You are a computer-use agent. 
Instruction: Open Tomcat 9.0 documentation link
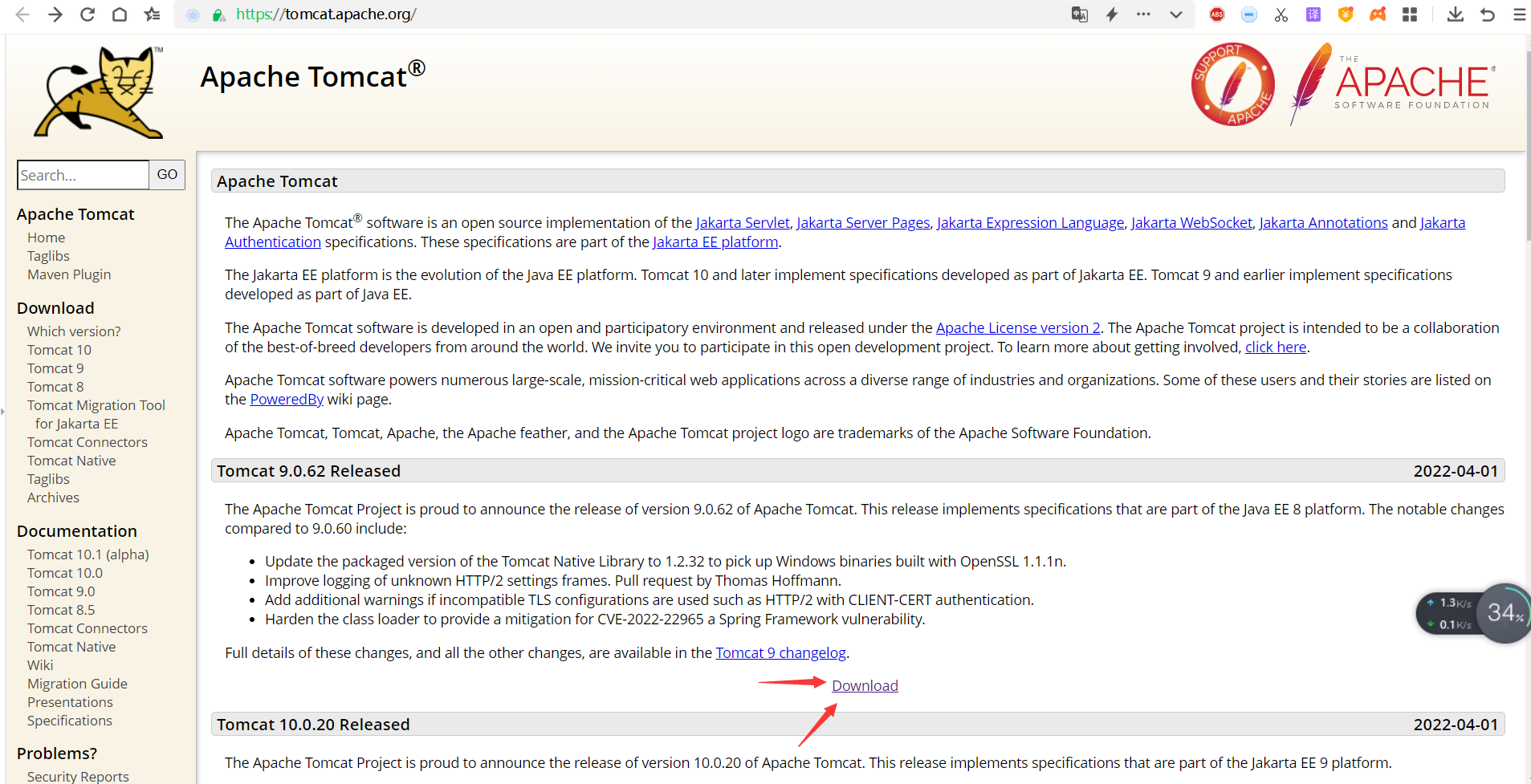coord(61,591)
